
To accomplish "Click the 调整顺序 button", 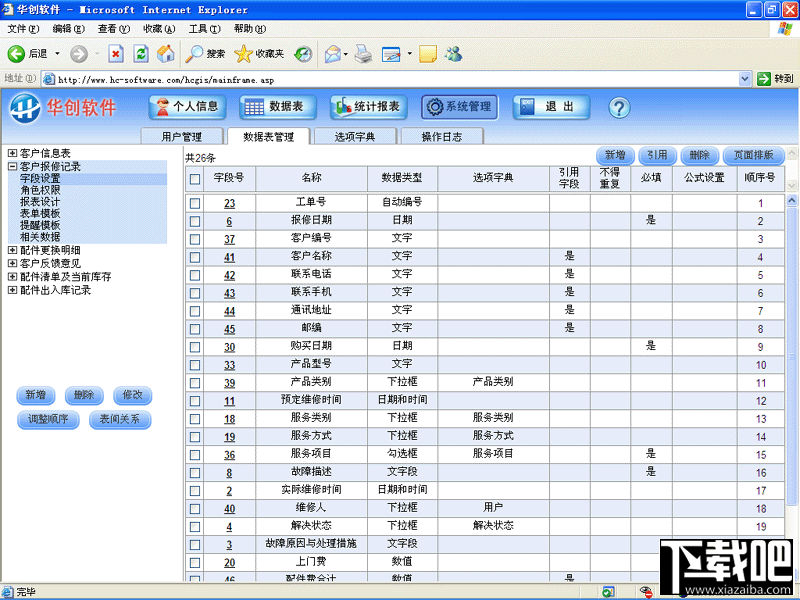I will pos(48,419).
